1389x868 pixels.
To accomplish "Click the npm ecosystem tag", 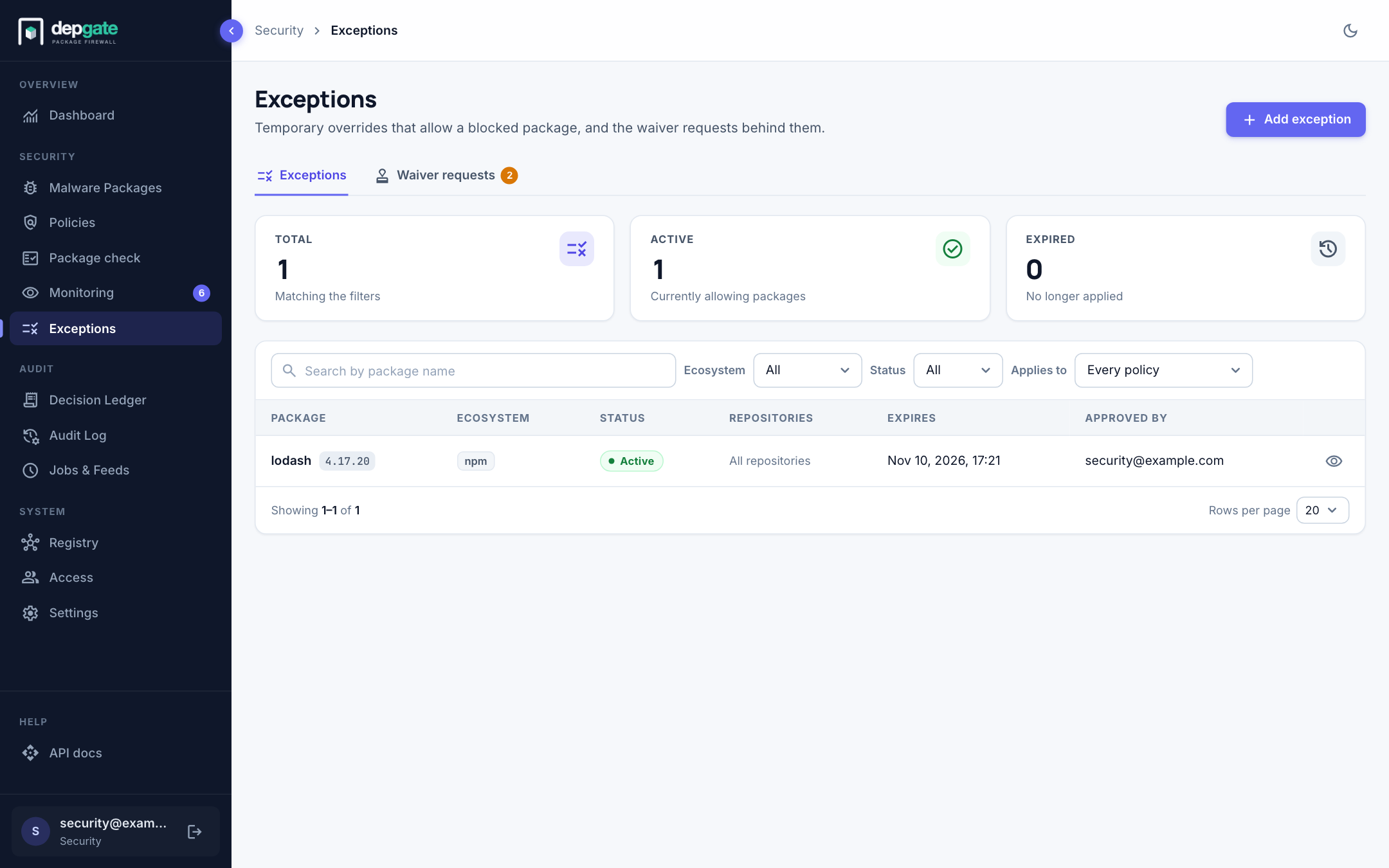I will 476,461.
